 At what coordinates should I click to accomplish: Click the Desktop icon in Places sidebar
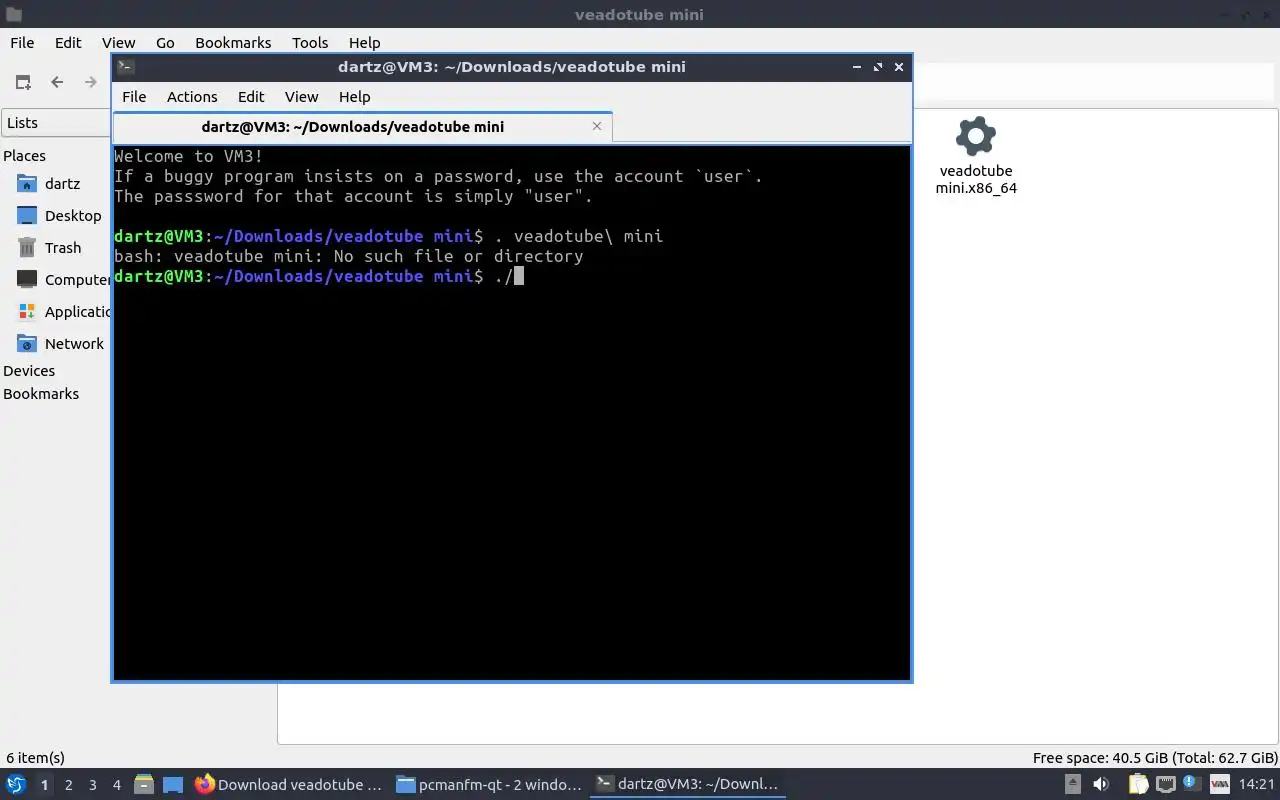point(27,216)
